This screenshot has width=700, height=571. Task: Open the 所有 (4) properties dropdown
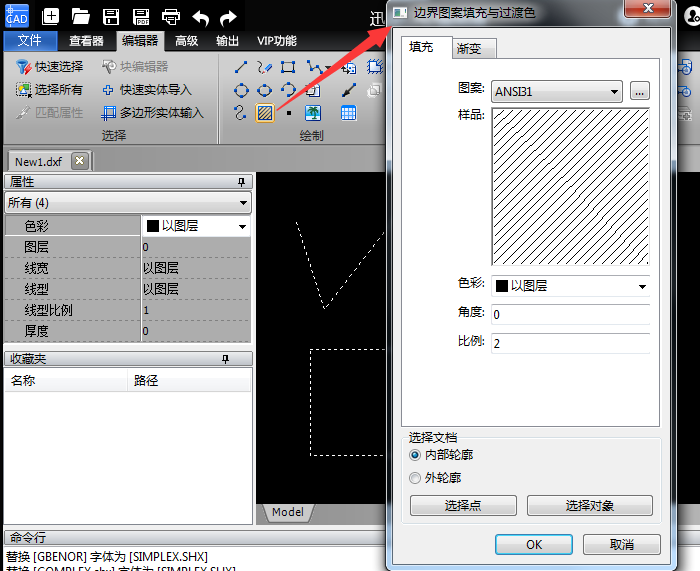[127, 203]
